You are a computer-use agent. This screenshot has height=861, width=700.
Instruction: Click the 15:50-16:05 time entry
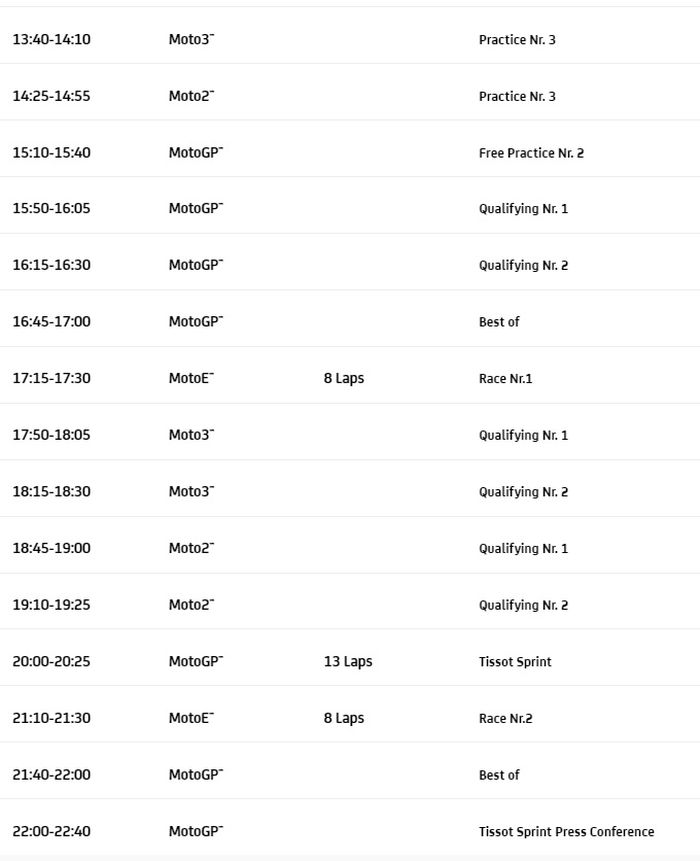[x=51, y=209]
